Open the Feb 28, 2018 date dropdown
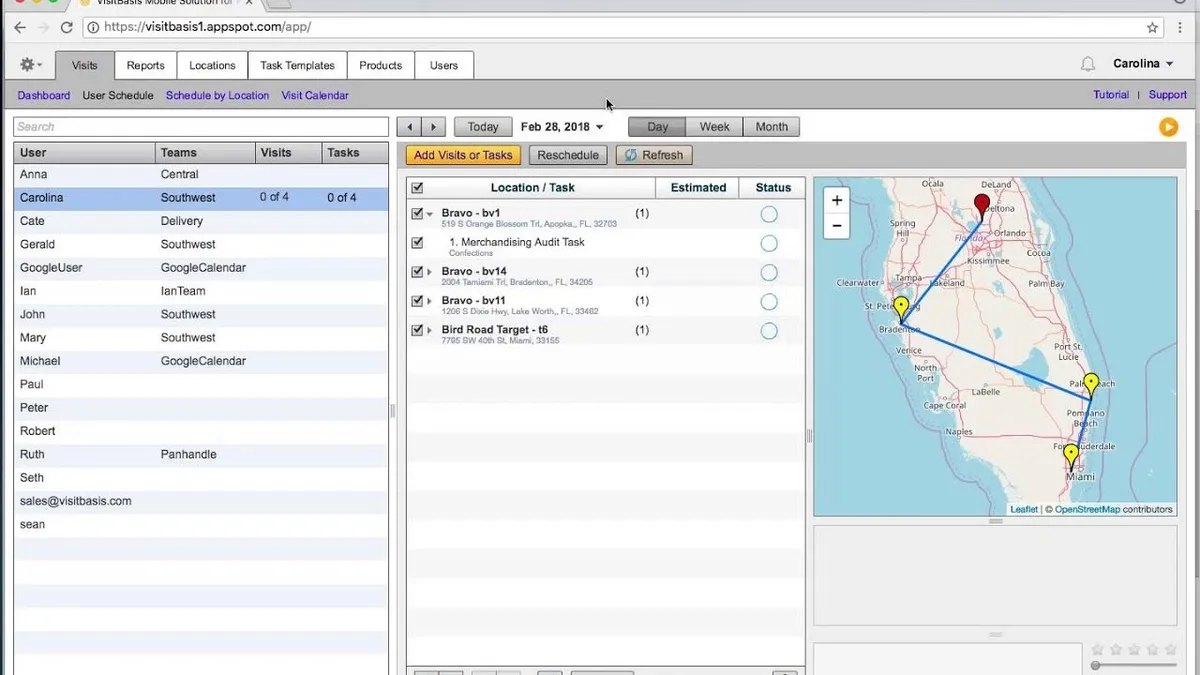 (562, 127)
